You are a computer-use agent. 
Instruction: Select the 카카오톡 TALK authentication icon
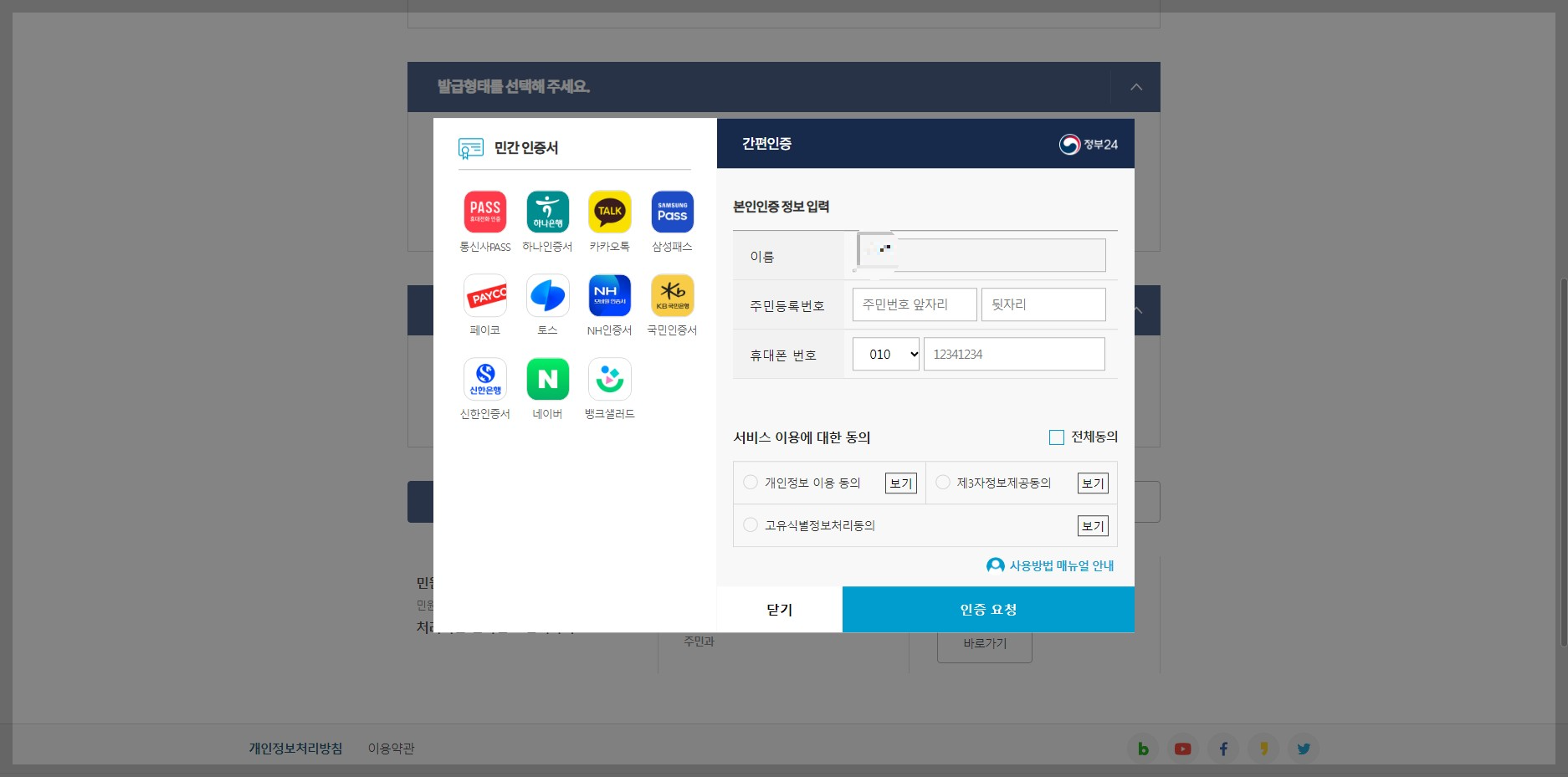610,212
